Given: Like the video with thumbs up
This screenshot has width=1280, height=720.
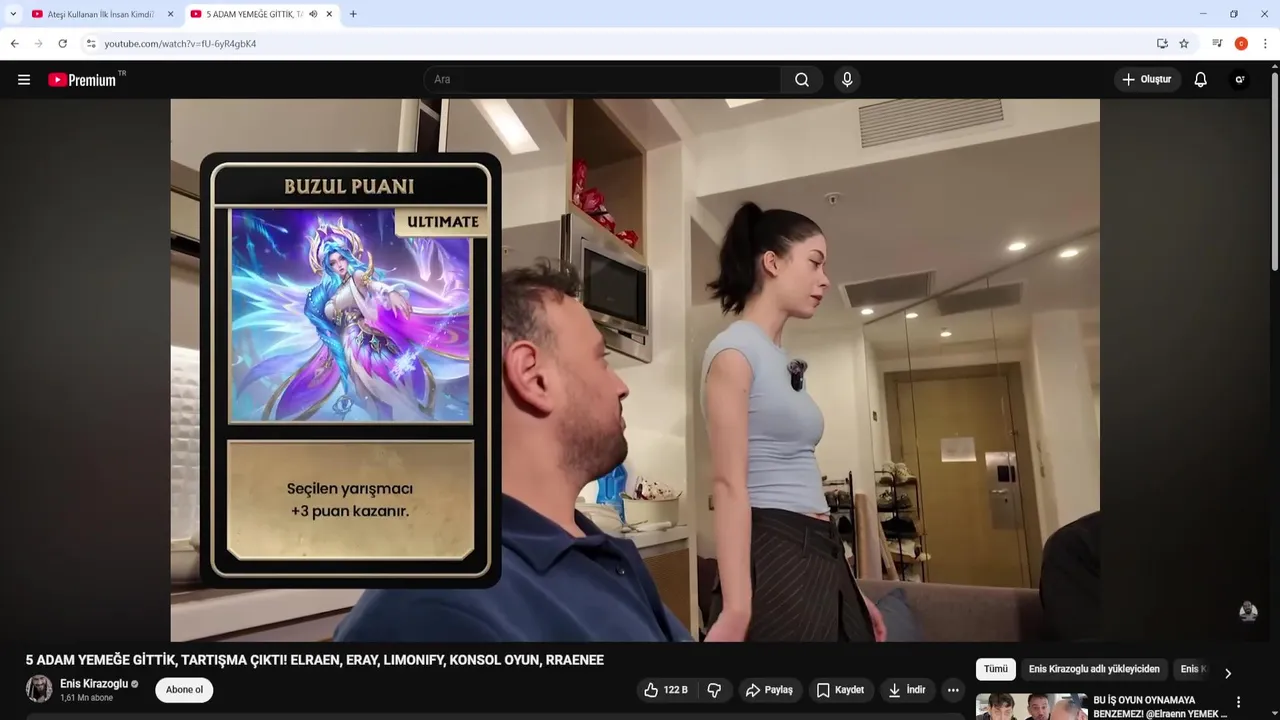Looking at the screenshot, I should tap(666, 690).
